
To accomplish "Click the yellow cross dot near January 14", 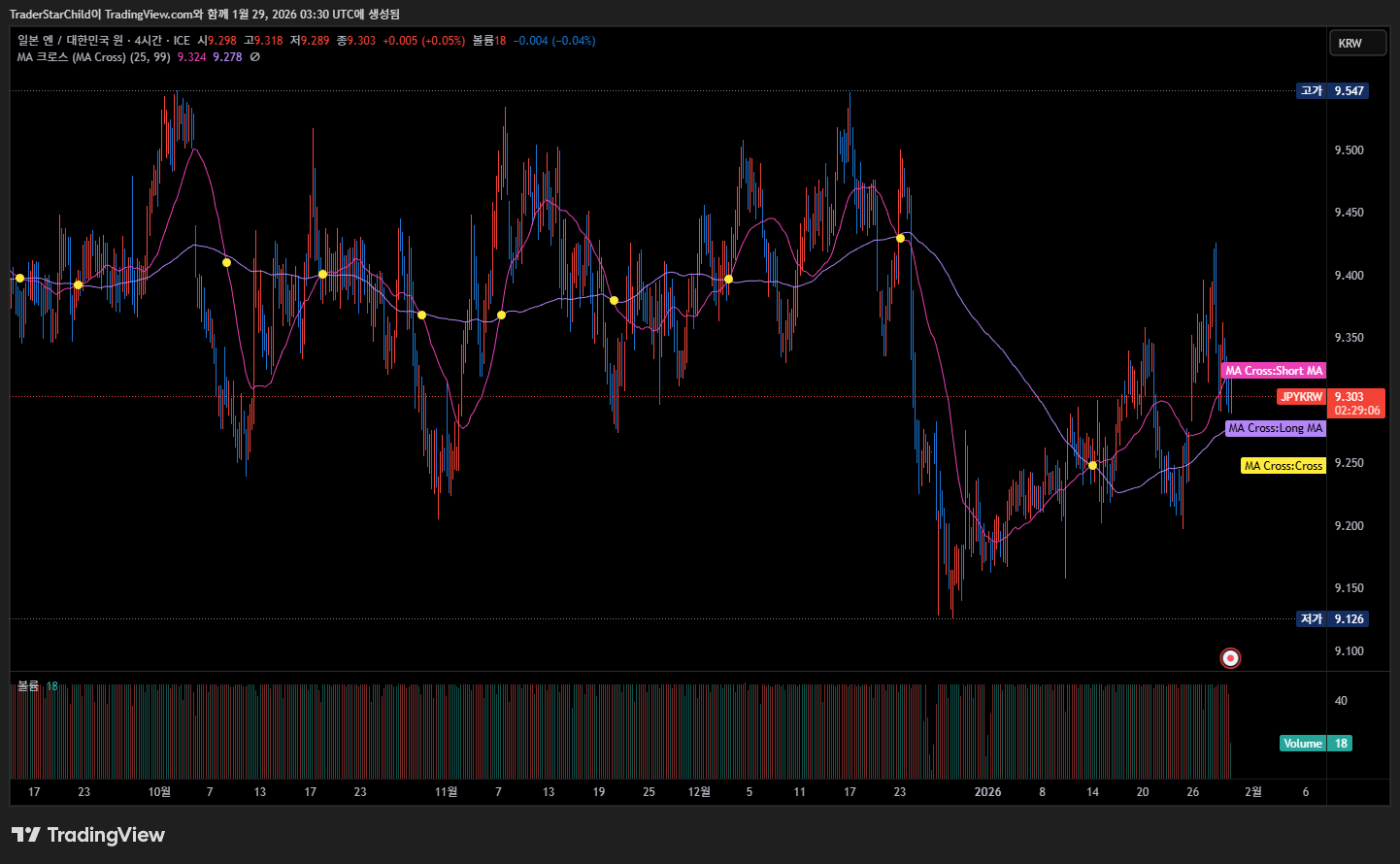I will [x=1092, y=466].
